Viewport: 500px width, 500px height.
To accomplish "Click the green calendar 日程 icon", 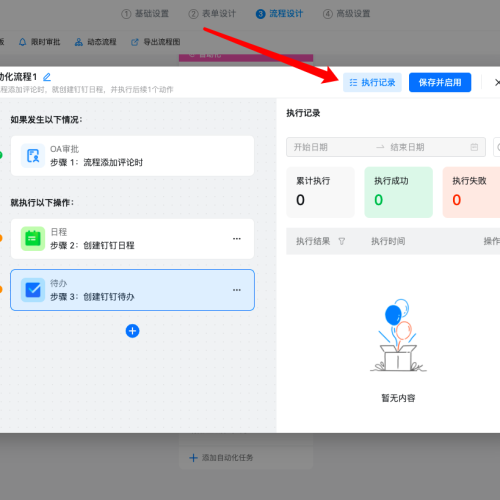I will coord(33,239).
